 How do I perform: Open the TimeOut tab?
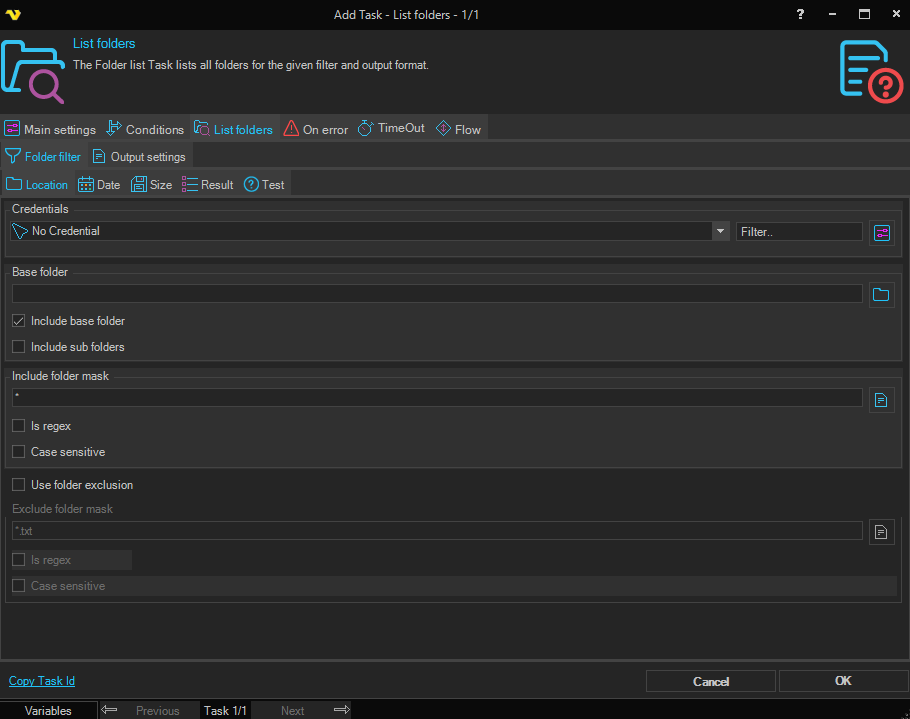[391, 129]
